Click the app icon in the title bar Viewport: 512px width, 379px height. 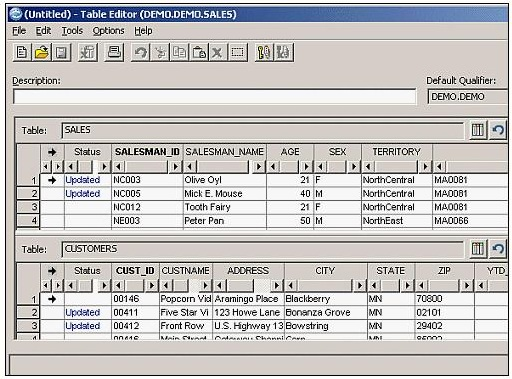click(x=15, y=14)
